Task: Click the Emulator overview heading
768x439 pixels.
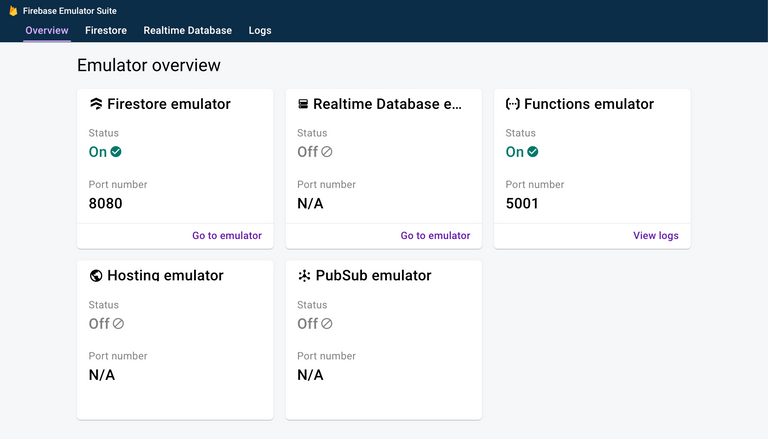Action: [149, 65]
